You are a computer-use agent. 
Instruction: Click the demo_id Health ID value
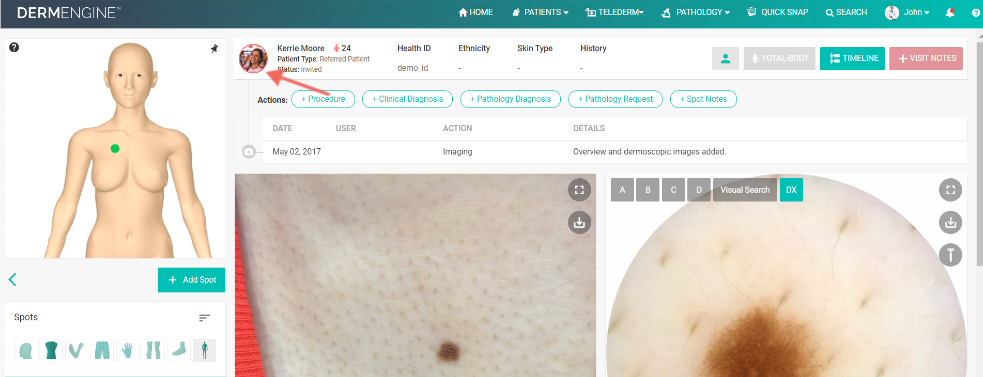click(413, 68)
